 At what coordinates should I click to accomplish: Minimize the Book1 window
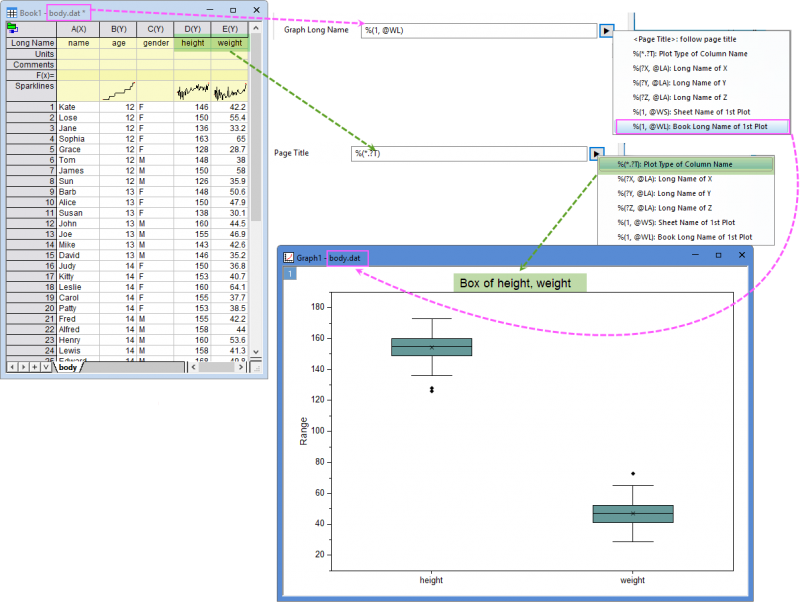[210, 10]
